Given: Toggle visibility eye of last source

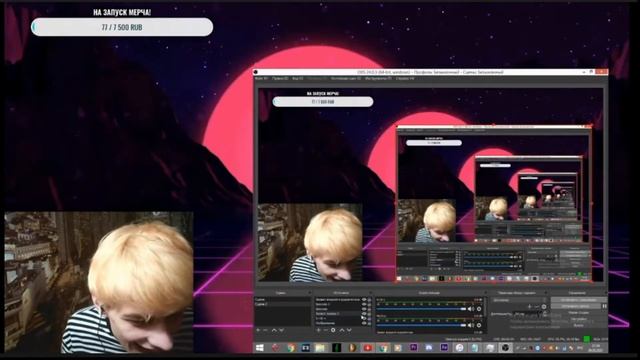Looking at the screenshot, I should [x=364, y=323].
